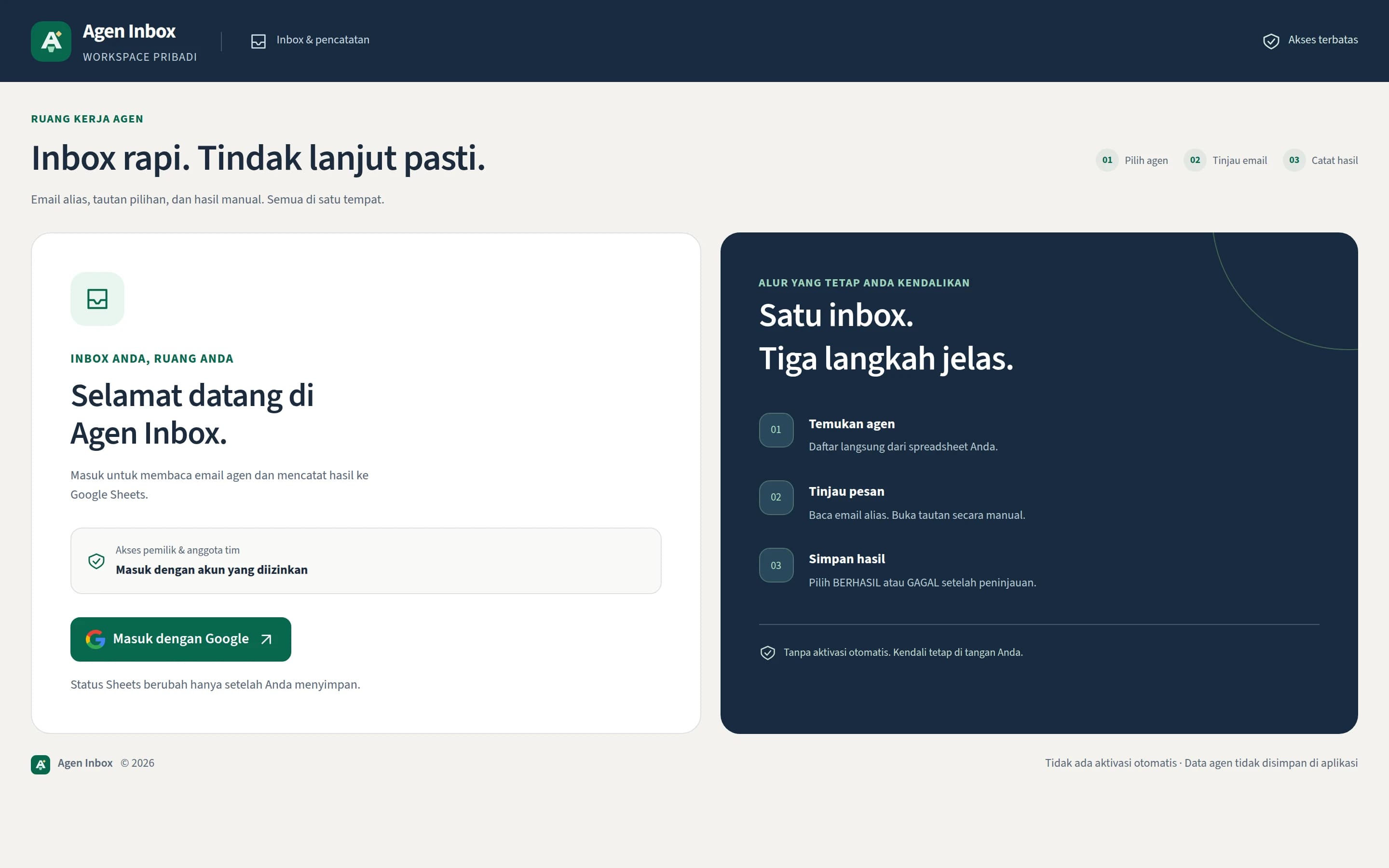This screenshot has height=868, width=1389.
Task: Click the large inbox icon in welcome card
Action: tap(97, 298)
